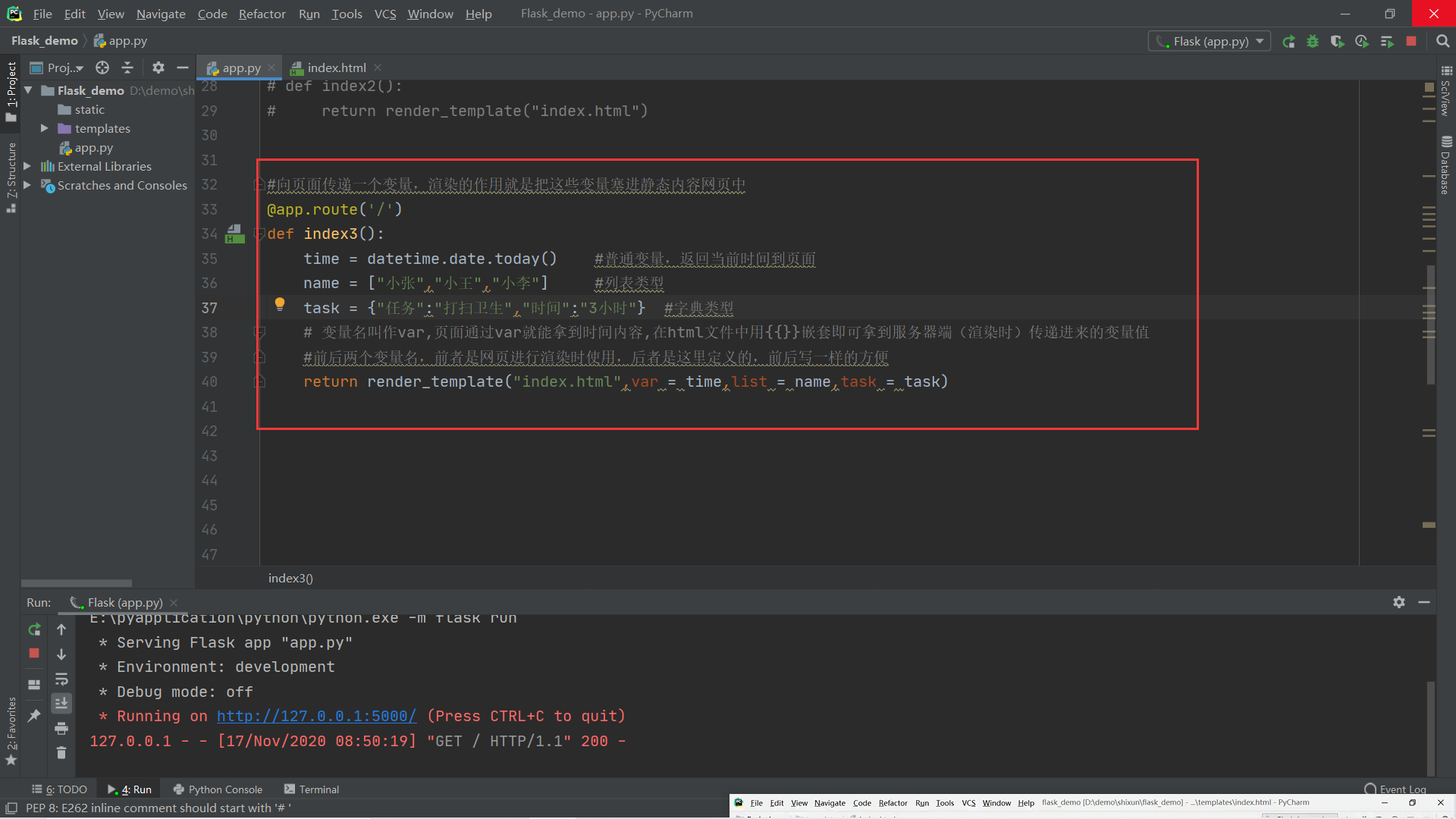Select app.py in project tree
Viewport: 1456px width, 819px height.
tap(93, 148)
